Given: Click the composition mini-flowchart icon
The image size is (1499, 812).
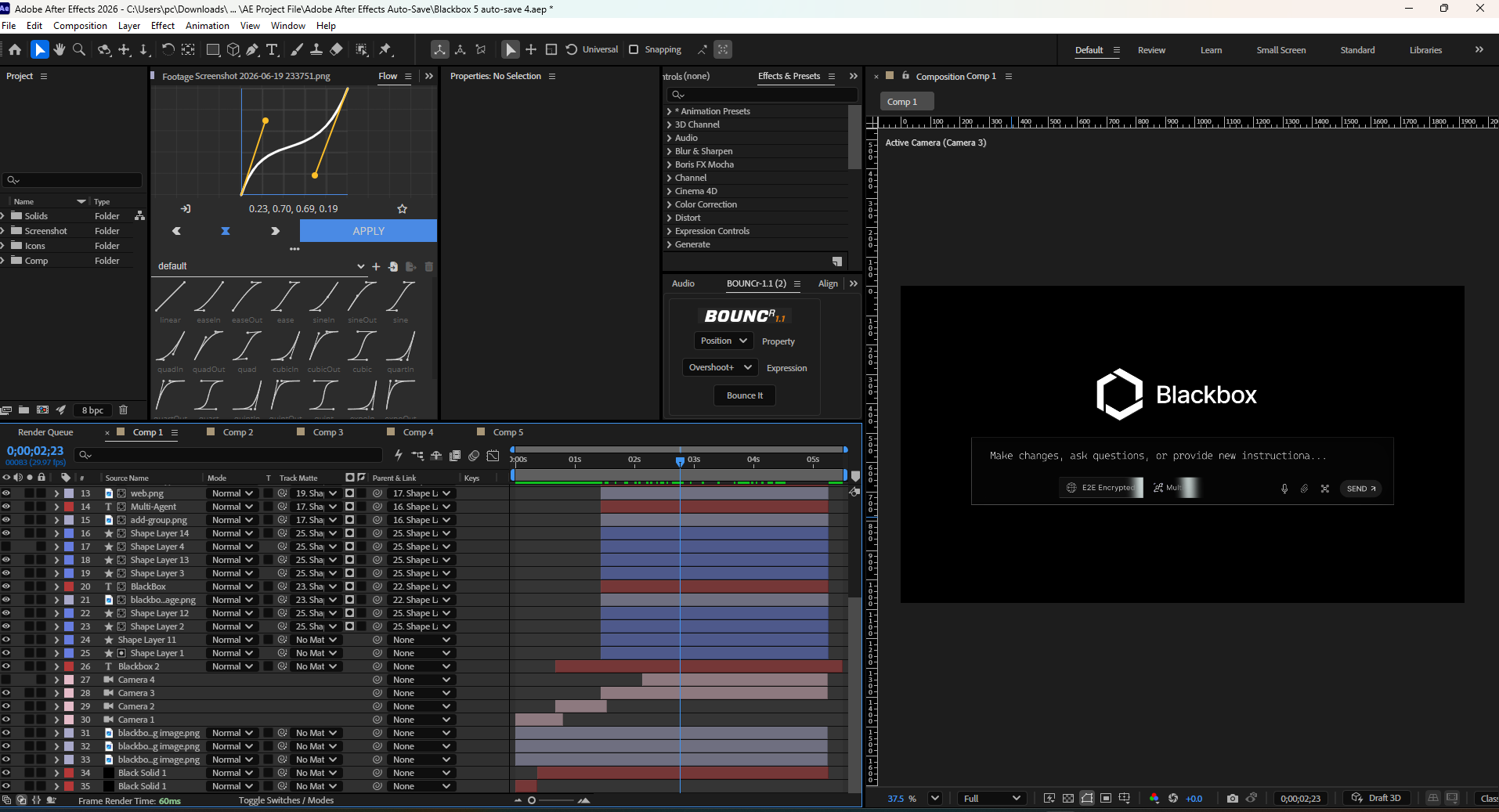Looking at the screenshot, I should pos(417,455).
